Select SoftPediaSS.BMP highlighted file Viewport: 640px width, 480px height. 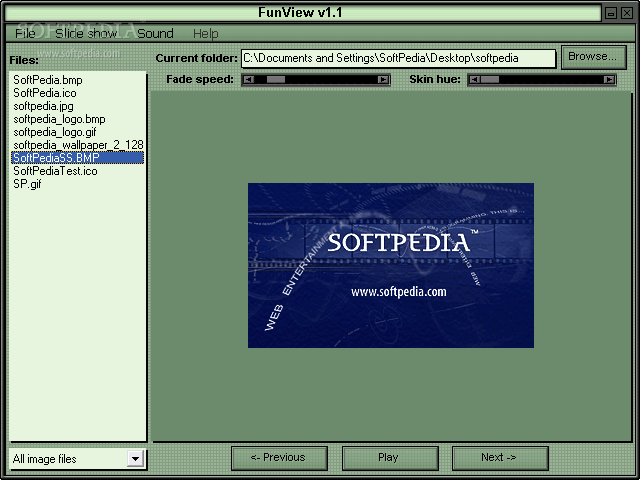click(x=78, y=158)
